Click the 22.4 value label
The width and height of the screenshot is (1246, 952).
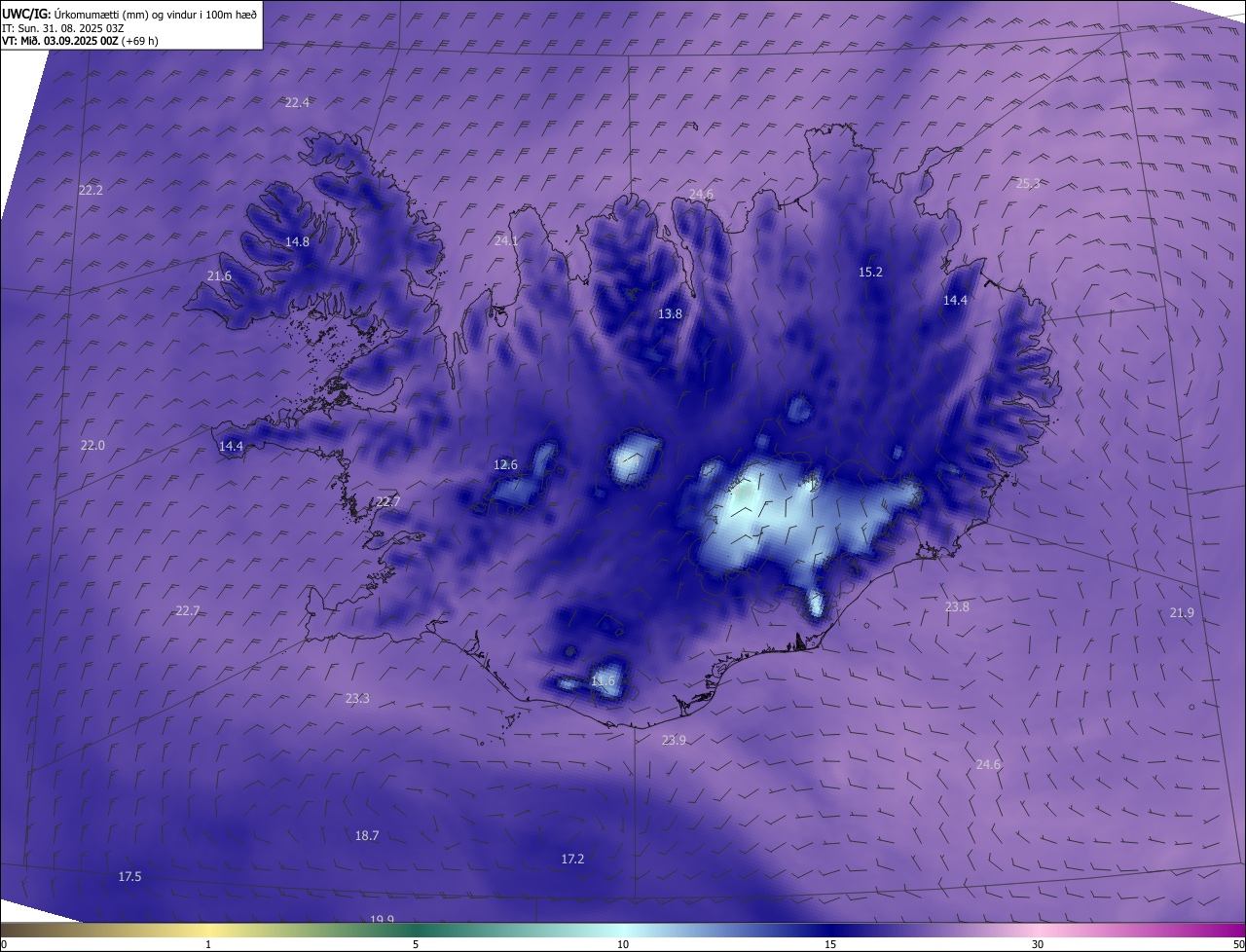297,103
